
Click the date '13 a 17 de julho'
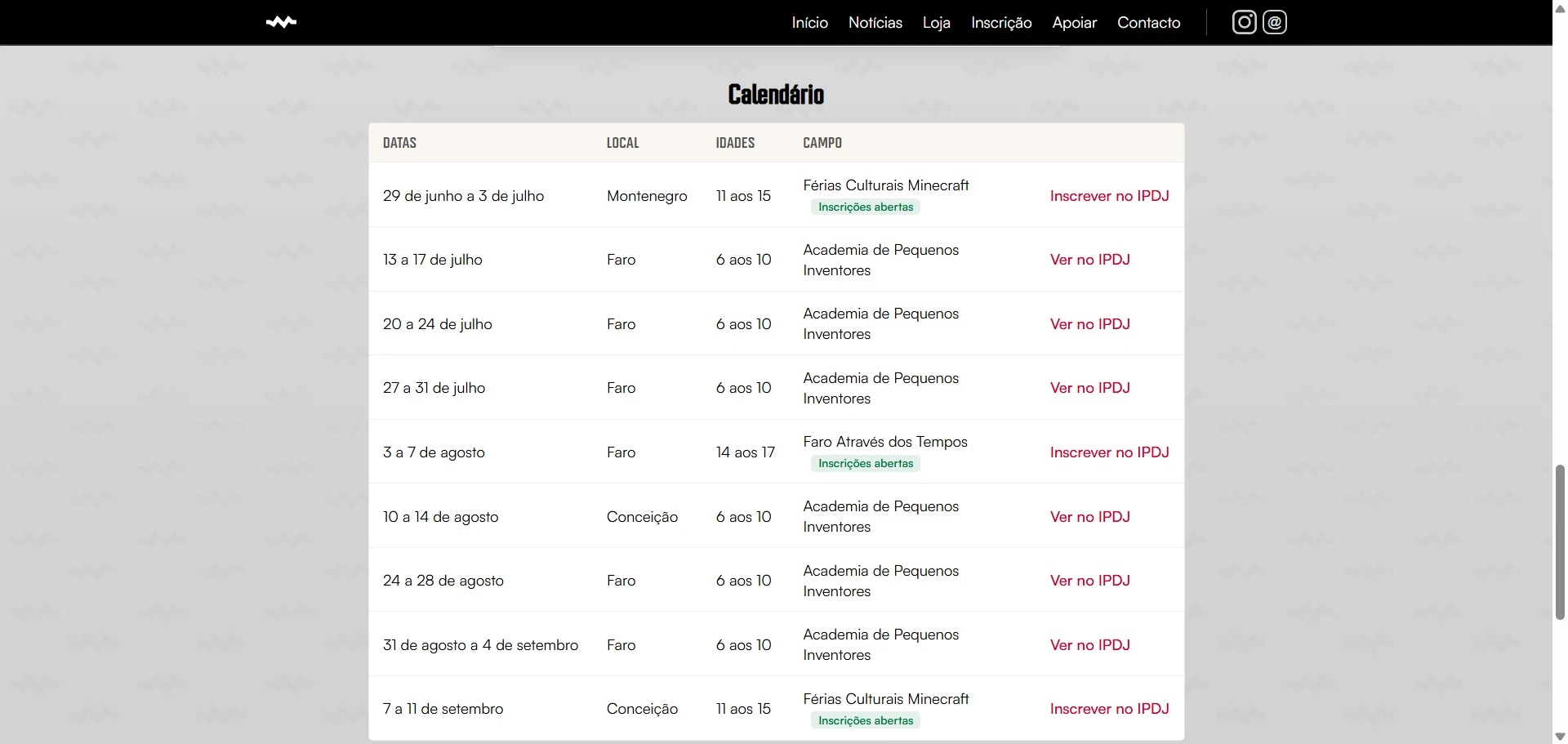pyautogui.click(x=433, y=260)
